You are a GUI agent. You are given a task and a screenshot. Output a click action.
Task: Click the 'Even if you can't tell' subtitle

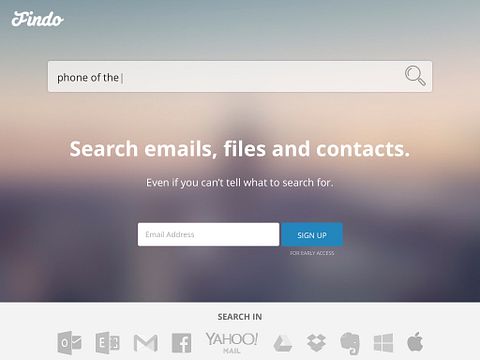pos(240,183)
